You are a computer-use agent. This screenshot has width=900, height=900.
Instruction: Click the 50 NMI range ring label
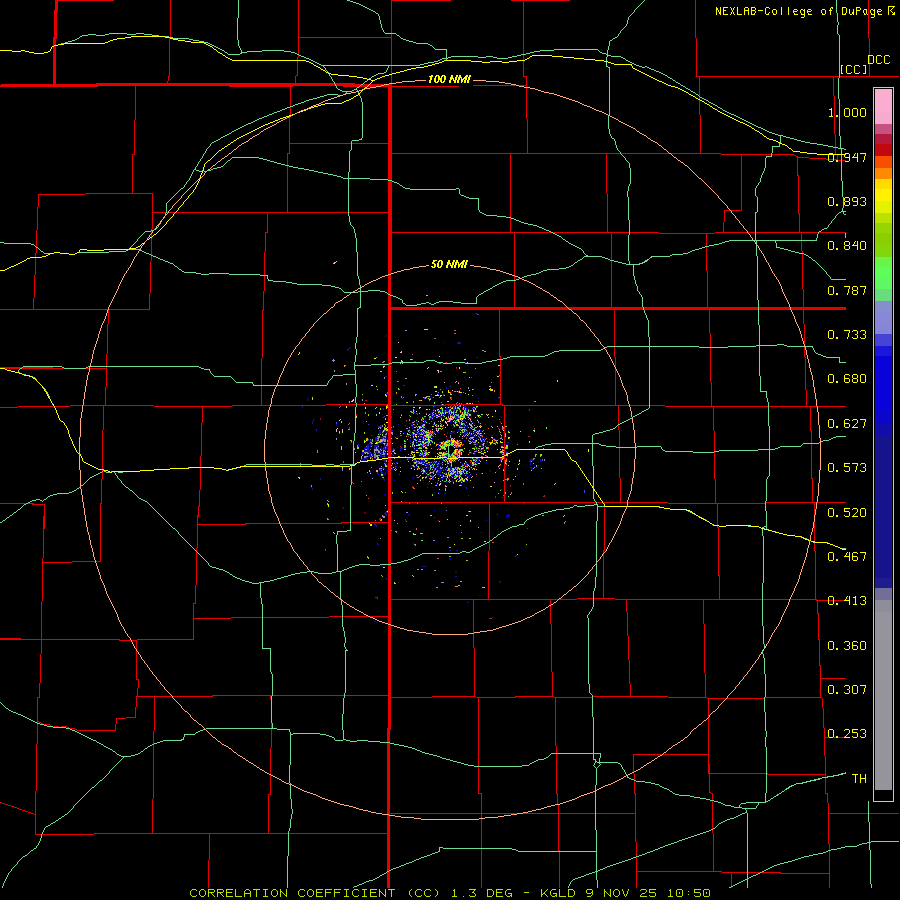pyautogui.click(x=449, y=264)
